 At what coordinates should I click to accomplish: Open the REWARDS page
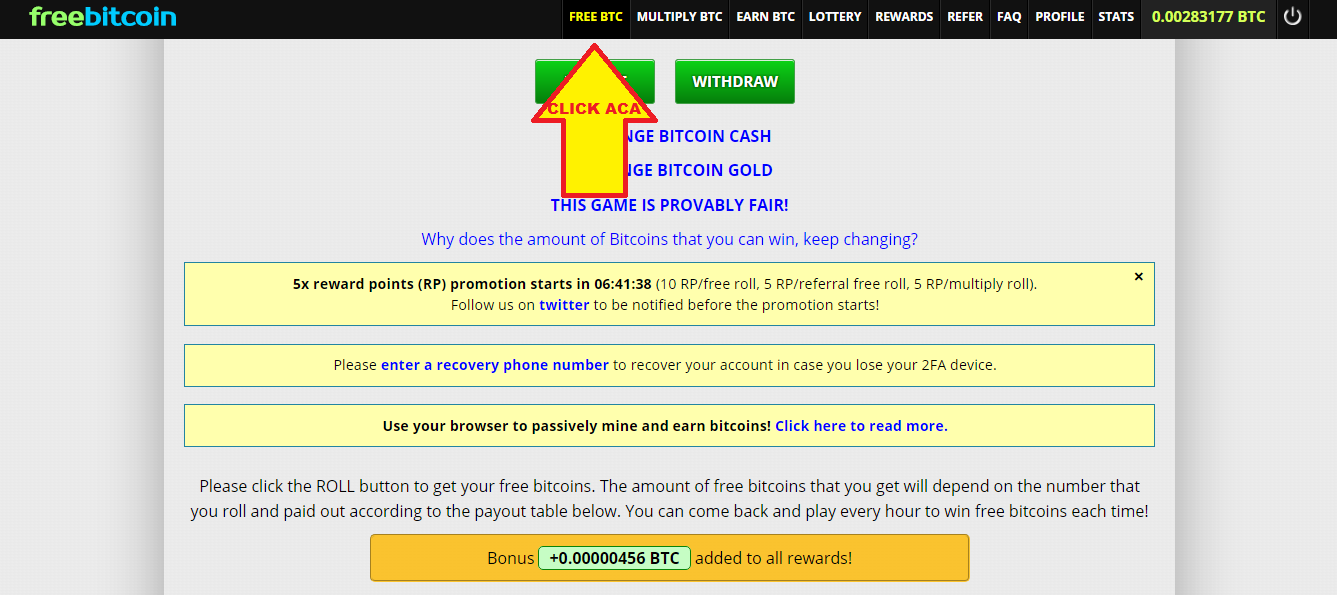(x=904, y=17)
